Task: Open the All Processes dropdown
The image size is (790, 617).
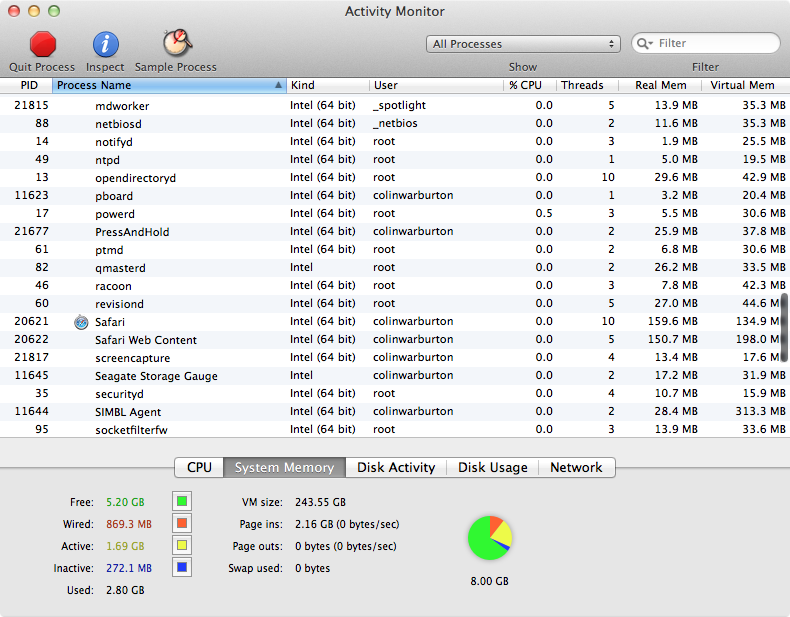Action: pos(523,44)
